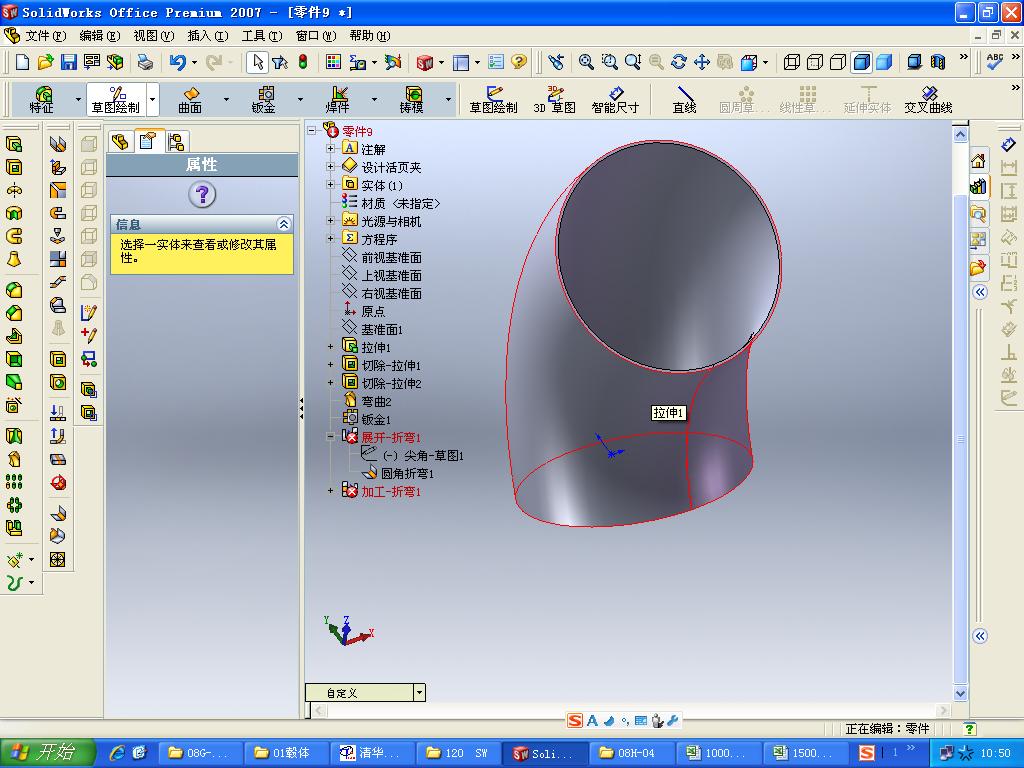Open the 插入(I) menu

coord(208,35)
